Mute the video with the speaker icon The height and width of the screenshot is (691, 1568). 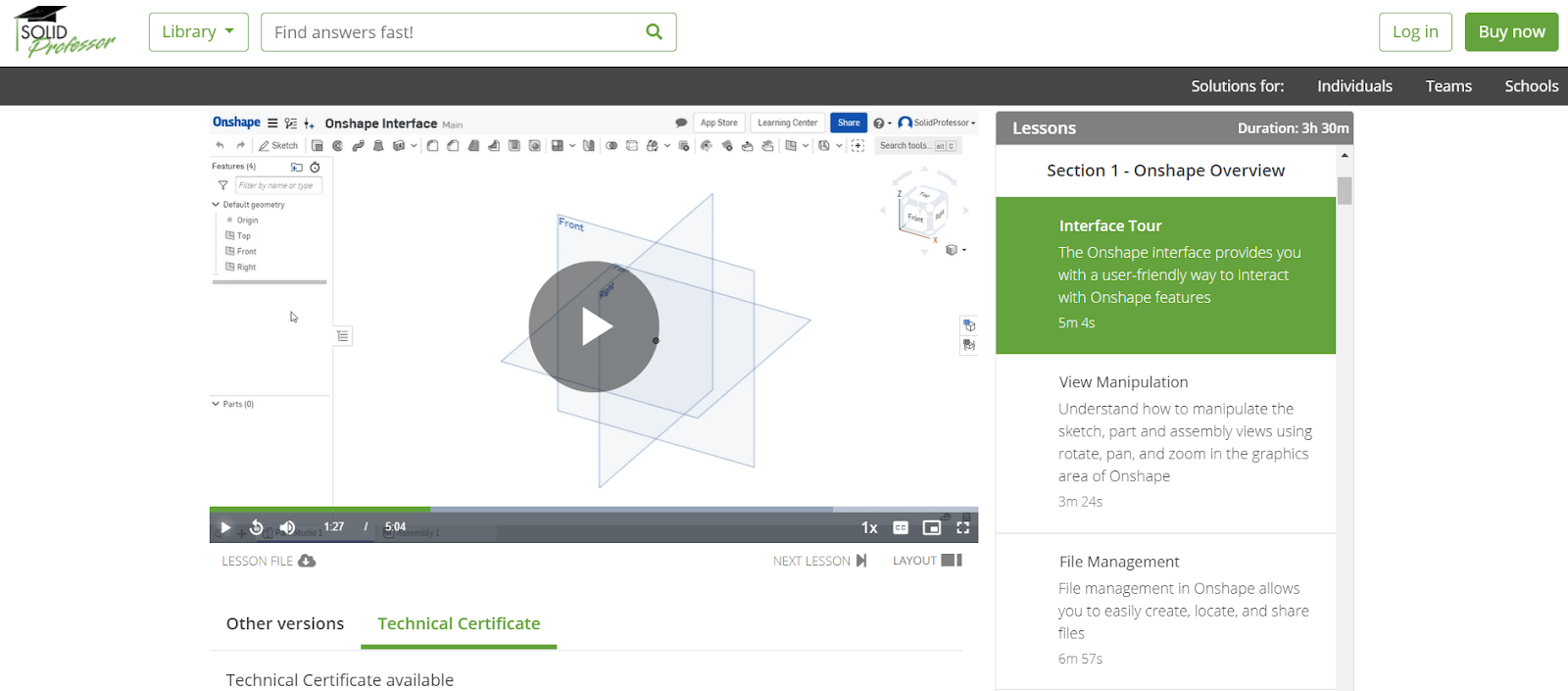(287, 527)
